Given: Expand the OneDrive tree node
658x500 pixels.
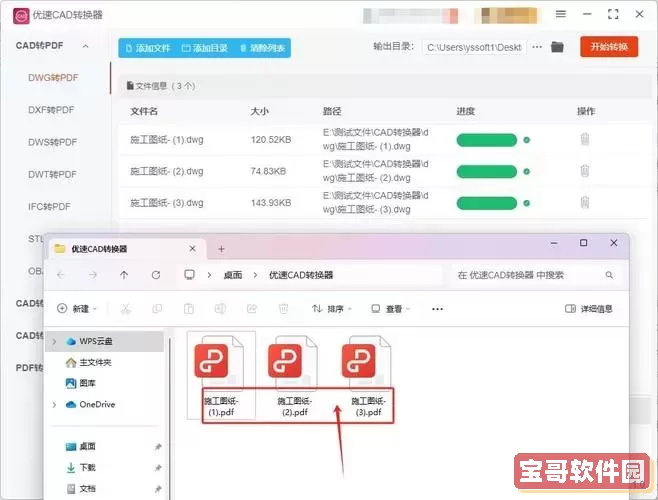Looking at the screenshot, I should (x=54, y=405).
